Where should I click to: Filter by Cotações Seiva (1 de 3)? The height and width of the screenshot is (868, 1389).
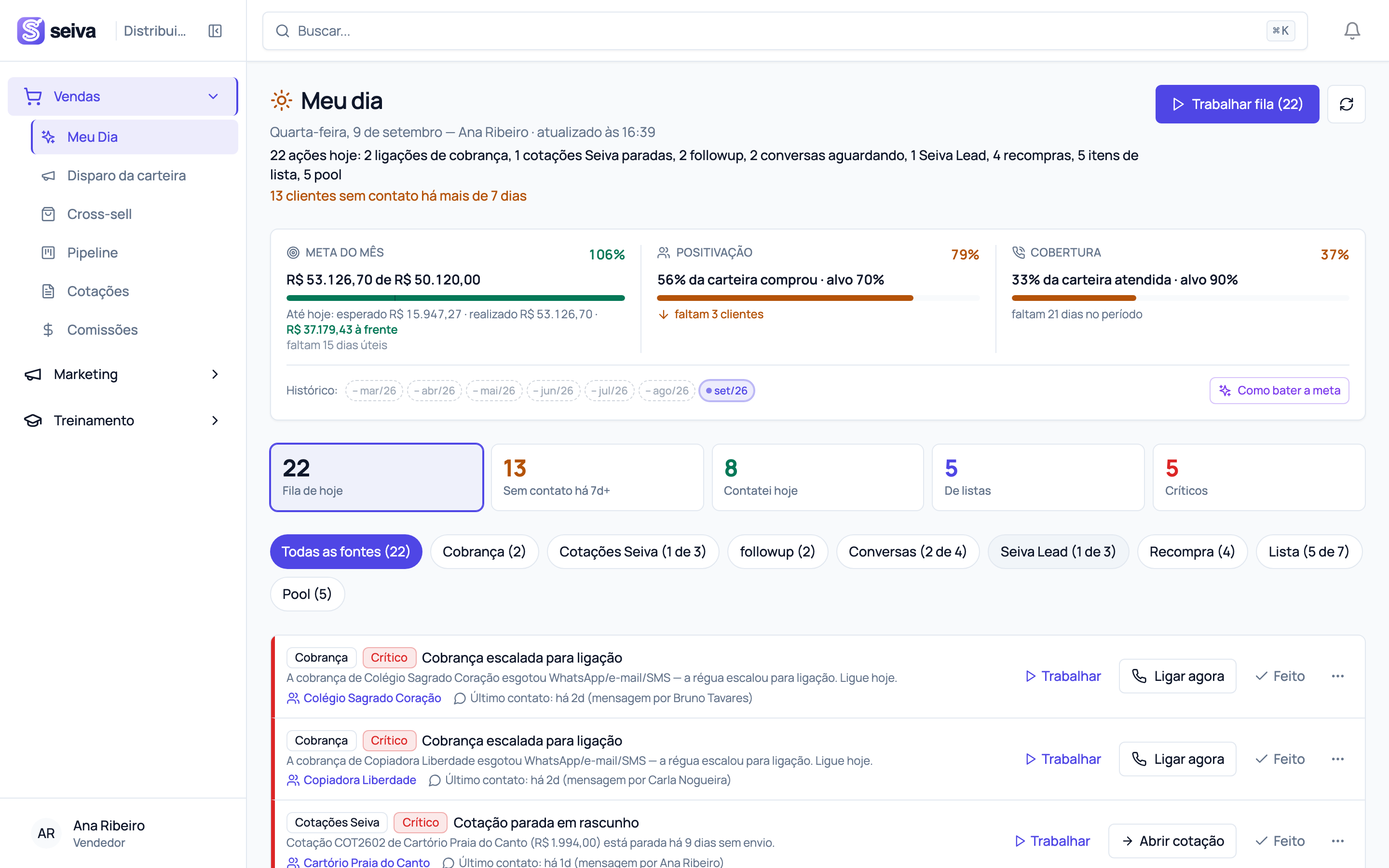632,552
